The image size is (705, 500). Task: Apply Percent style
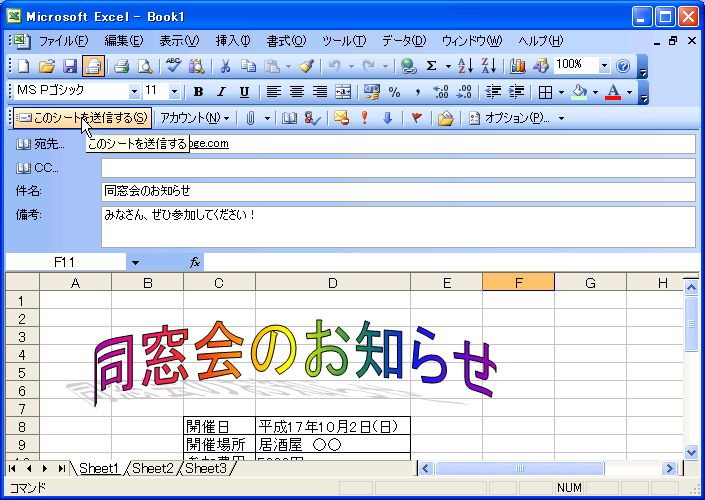click(x=394, y=92)
